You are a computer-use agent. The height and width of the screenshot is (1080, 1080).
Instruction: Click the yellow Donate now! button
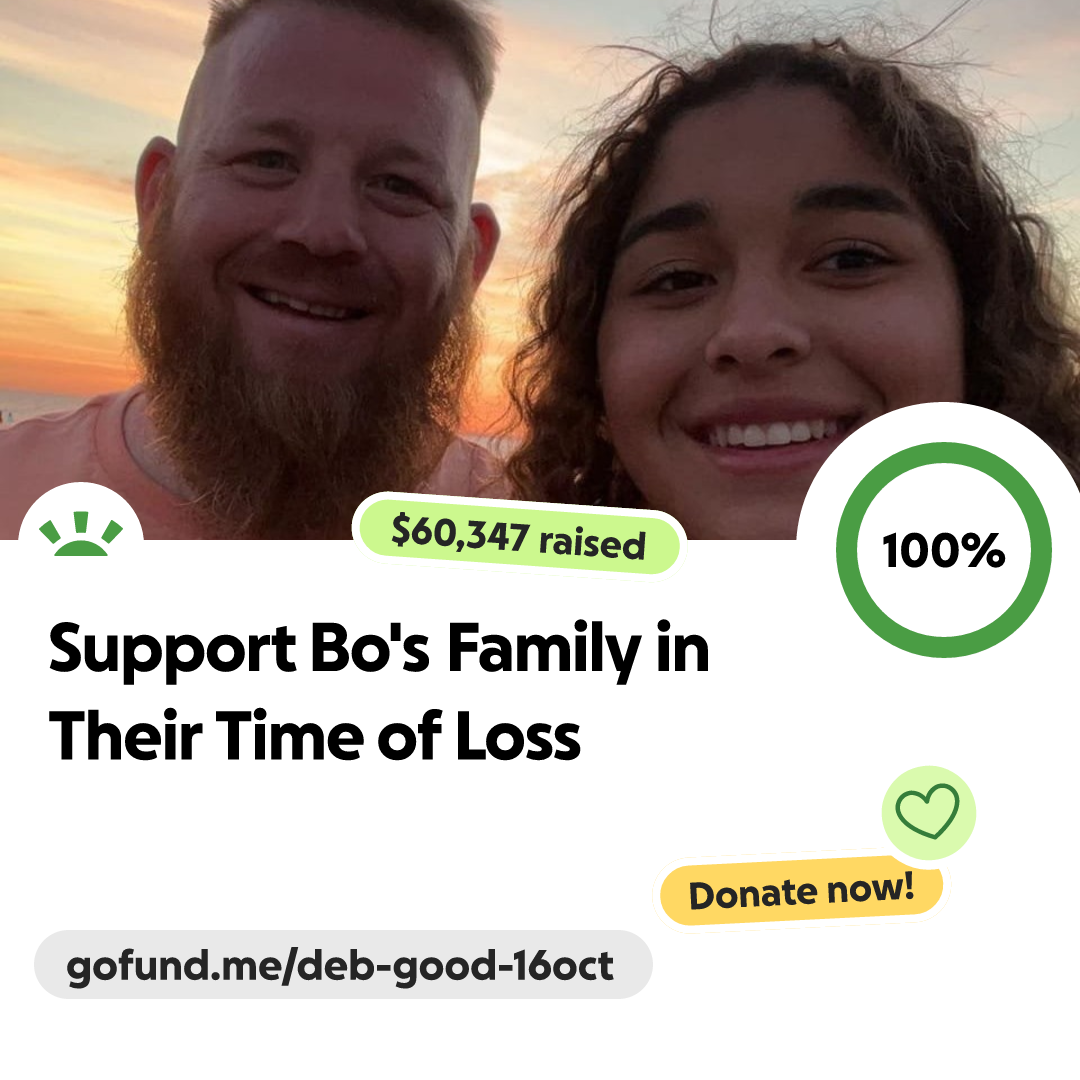(802, 891)
